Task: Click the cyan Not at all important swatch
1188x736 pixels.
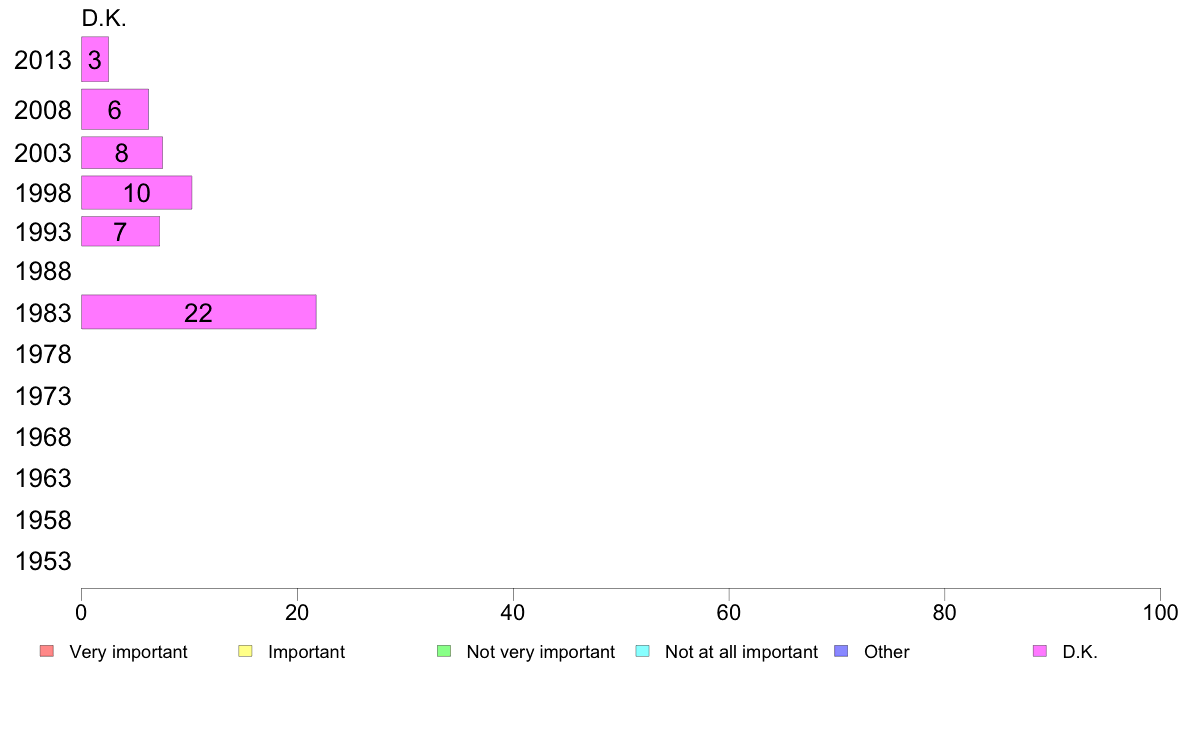Action: [642, 651]
